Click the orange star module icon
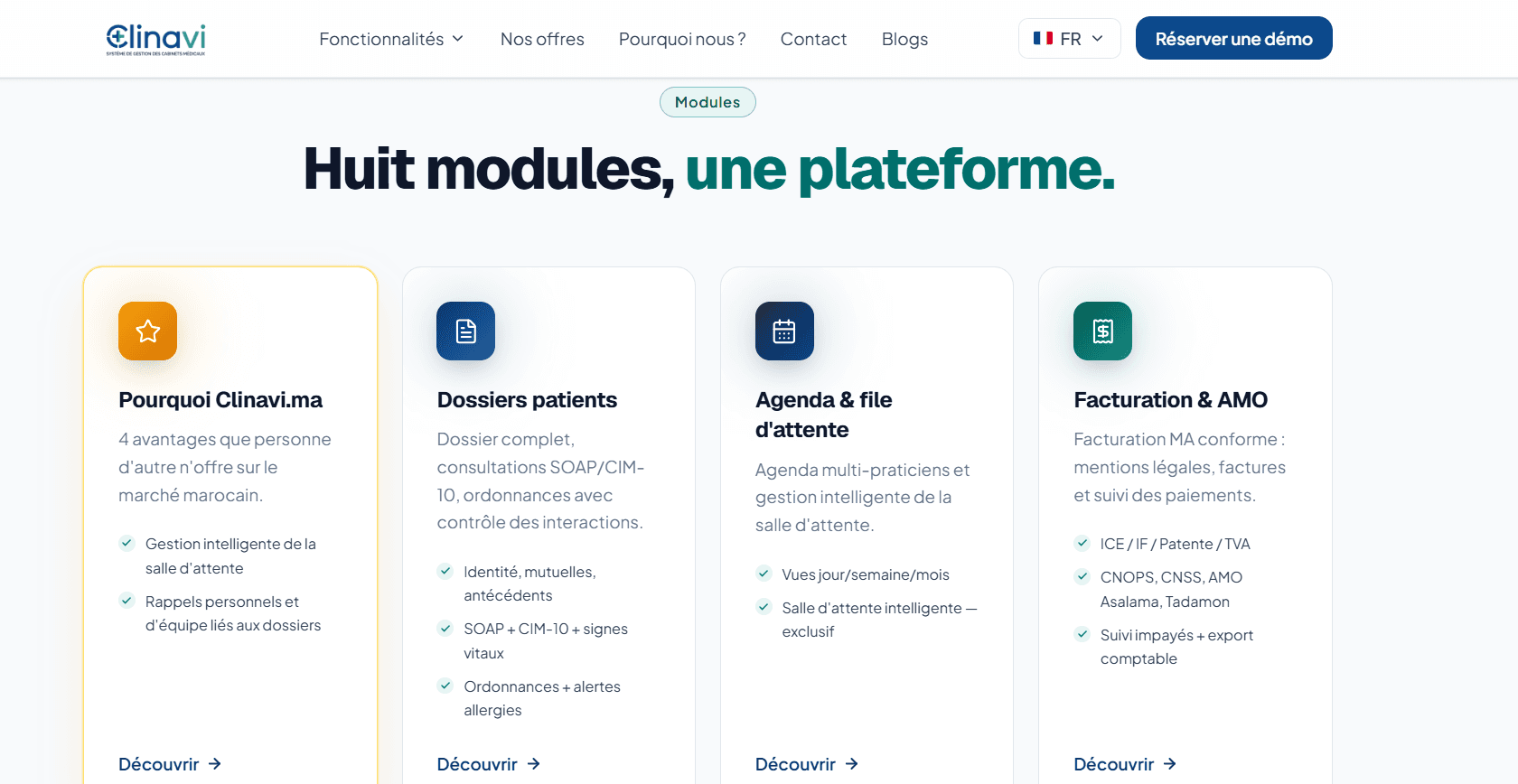 pos(147,331)
